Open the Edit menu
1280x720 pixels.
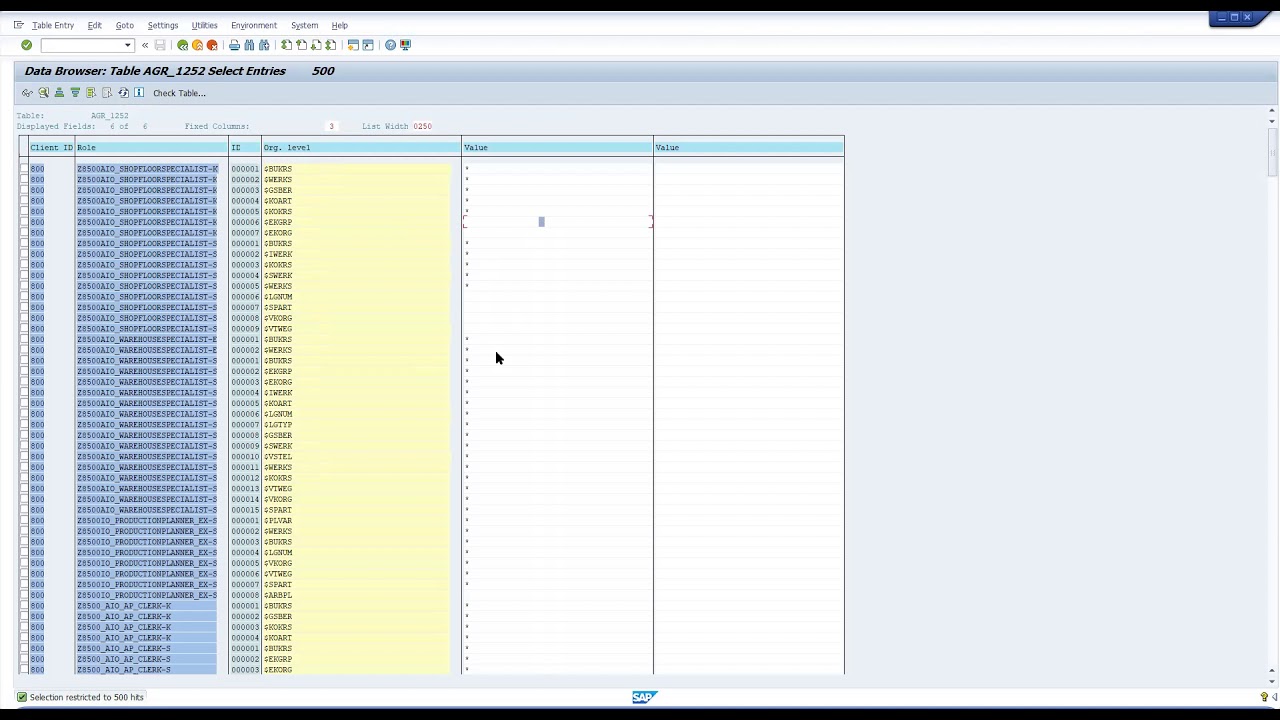(94, 25)
